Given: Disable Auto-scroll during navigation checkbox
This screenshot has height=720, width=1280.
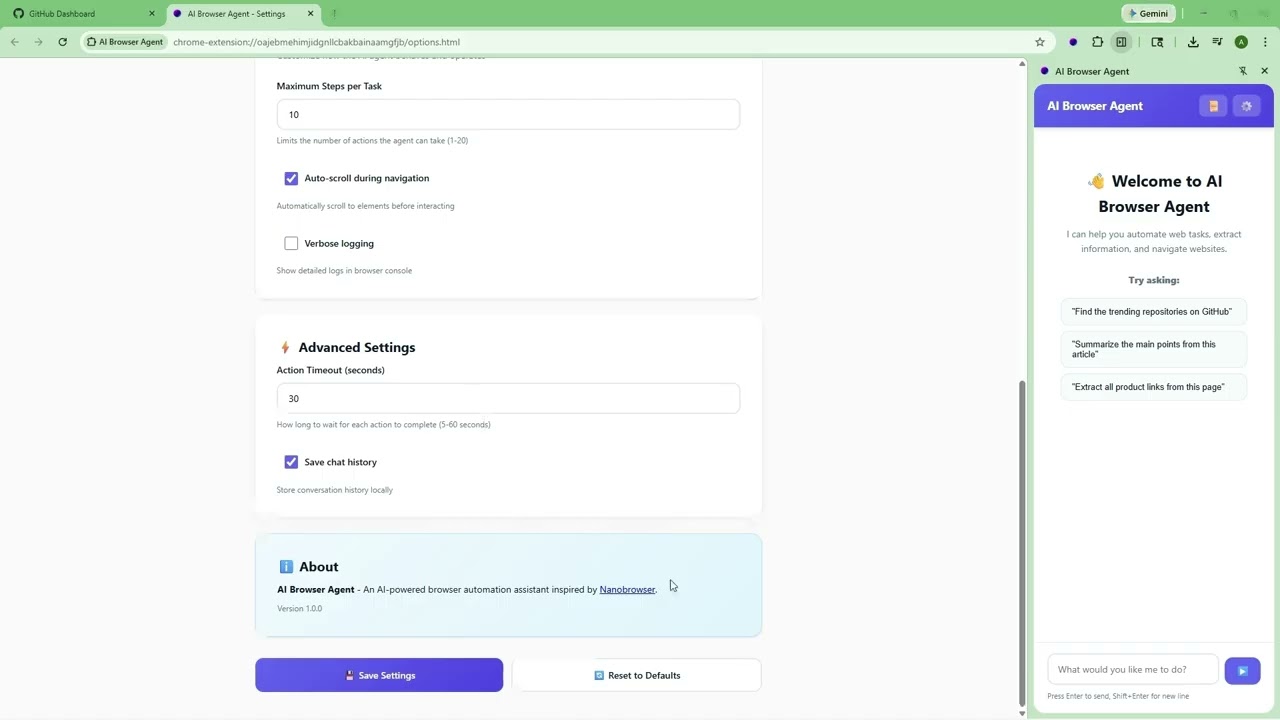Looking at the screenshot, I should pos(291,178).
